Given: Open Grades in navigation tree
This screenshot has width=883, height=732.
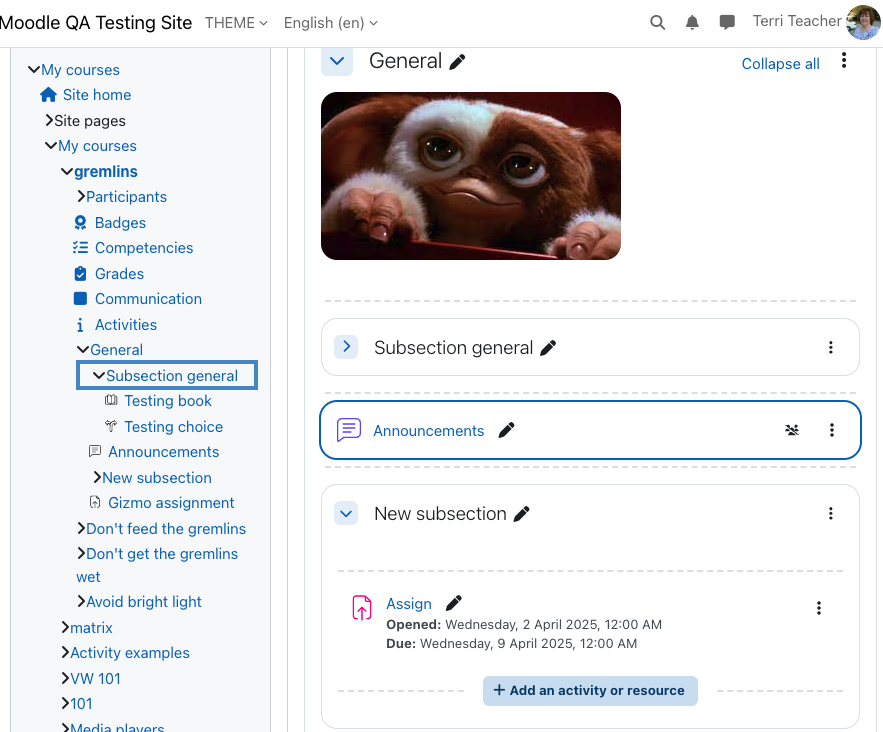Looking at the screenshot, I should (x=119, y=274).
